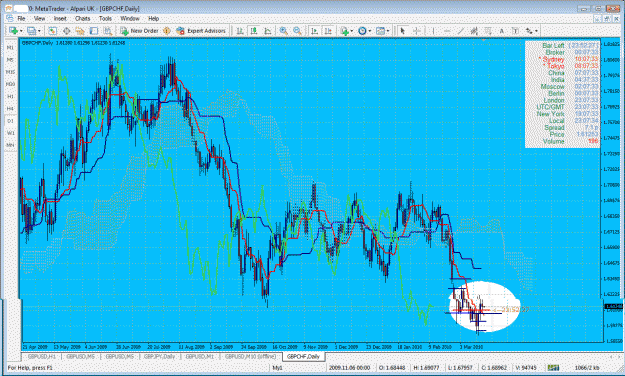Open the Insert menu

tap(60, 18)
